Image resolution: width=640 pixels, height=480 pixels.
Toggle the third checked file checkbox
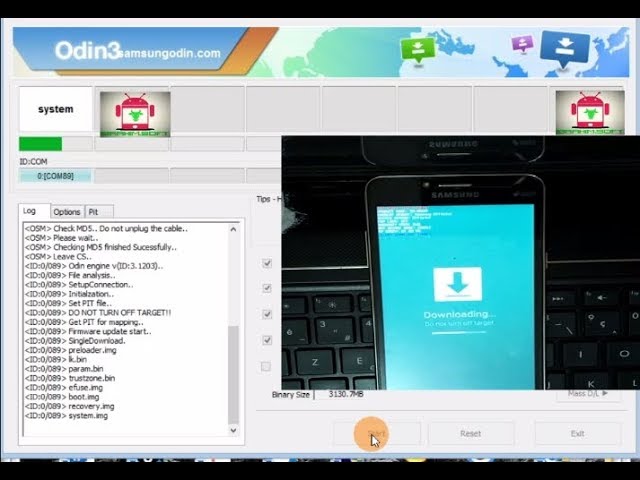click(x=267, y=314)
